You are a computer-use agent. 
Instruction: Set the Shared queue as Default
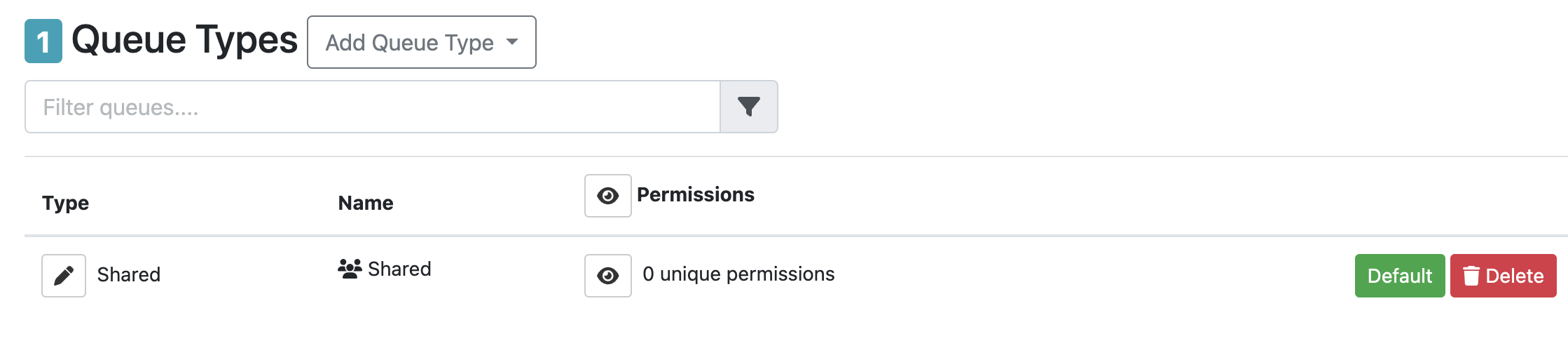[1399, 276]
